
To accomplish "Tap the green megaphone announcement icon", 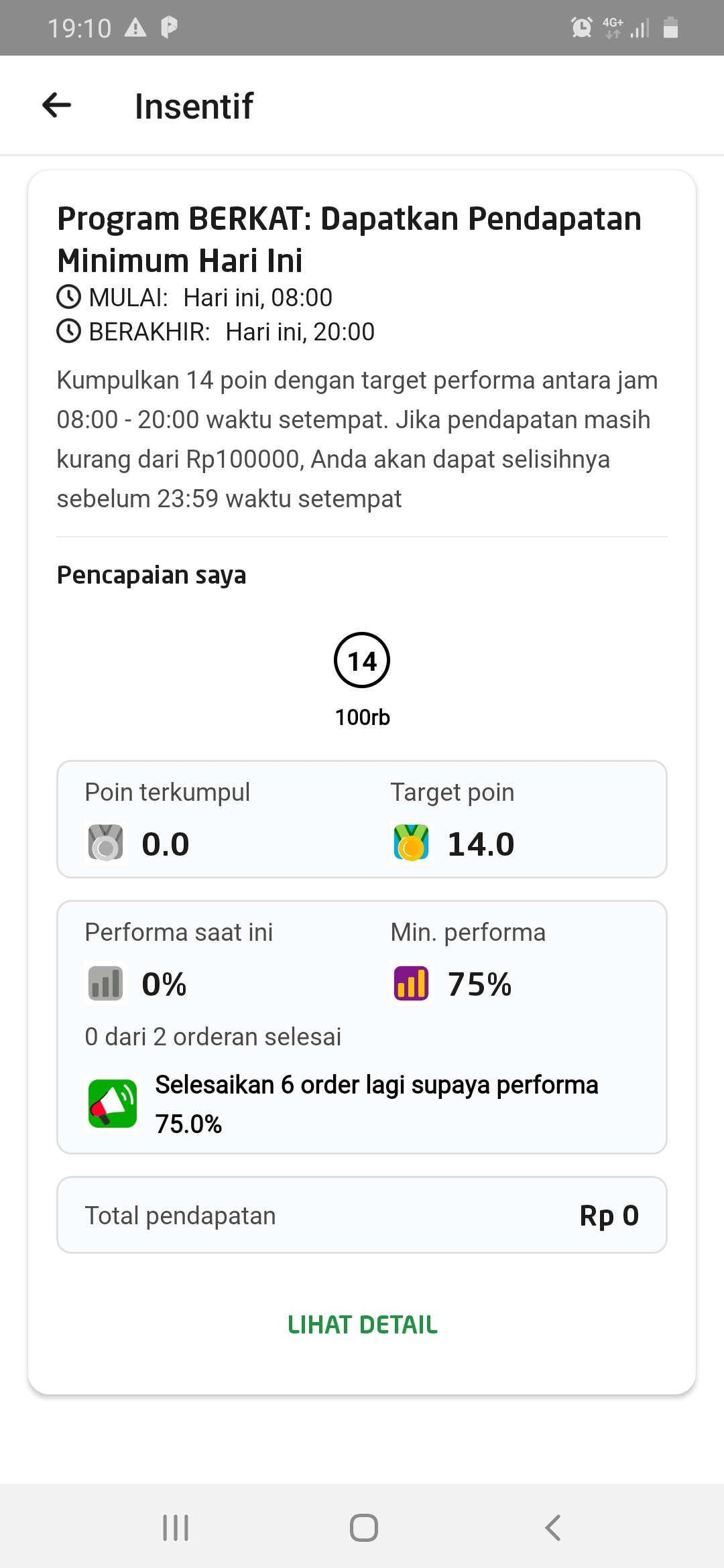I will (111, 1104).
